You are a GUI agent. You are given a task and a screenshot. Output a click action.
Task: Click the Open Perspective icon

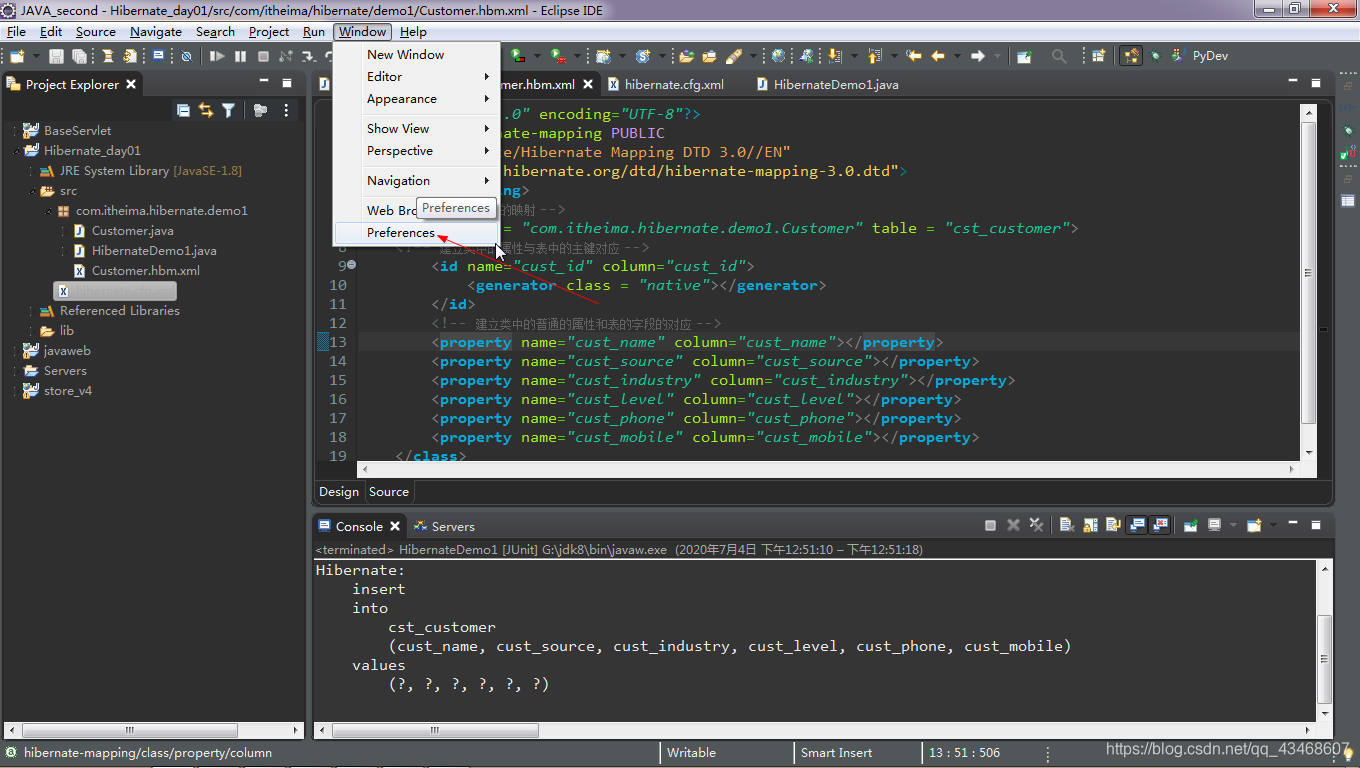click(x=1098, y=56)
